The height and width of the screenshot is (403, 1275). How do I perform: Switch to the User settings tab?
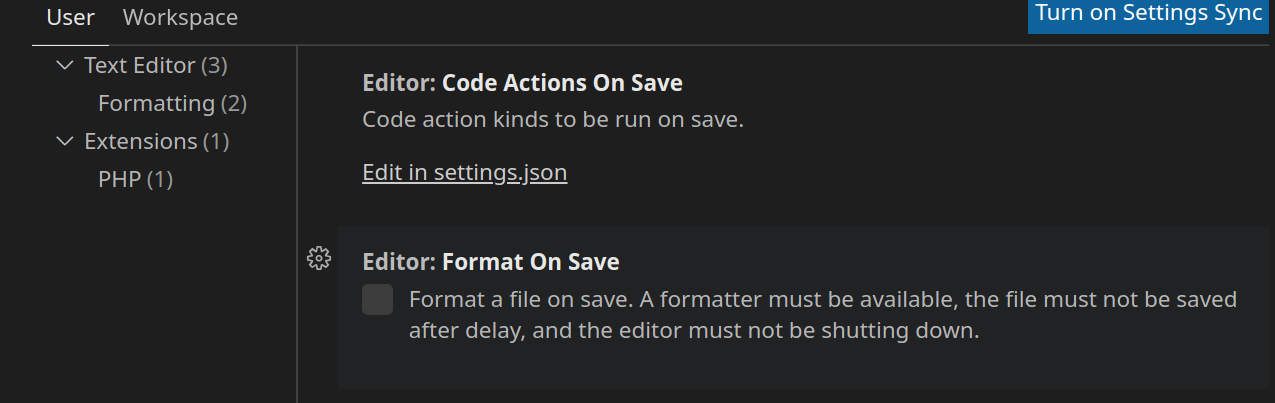click(x=71, y=17)
